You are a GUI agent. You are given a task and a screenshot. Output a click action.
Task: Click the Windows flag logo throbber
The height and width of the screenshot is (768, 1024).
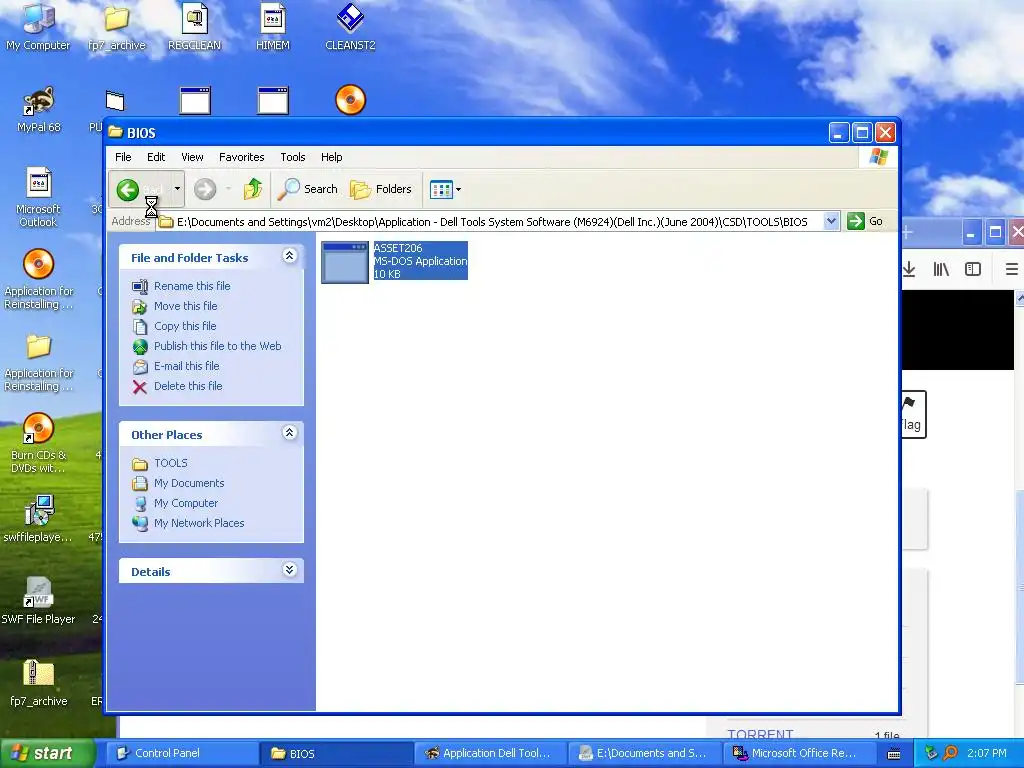878,157
